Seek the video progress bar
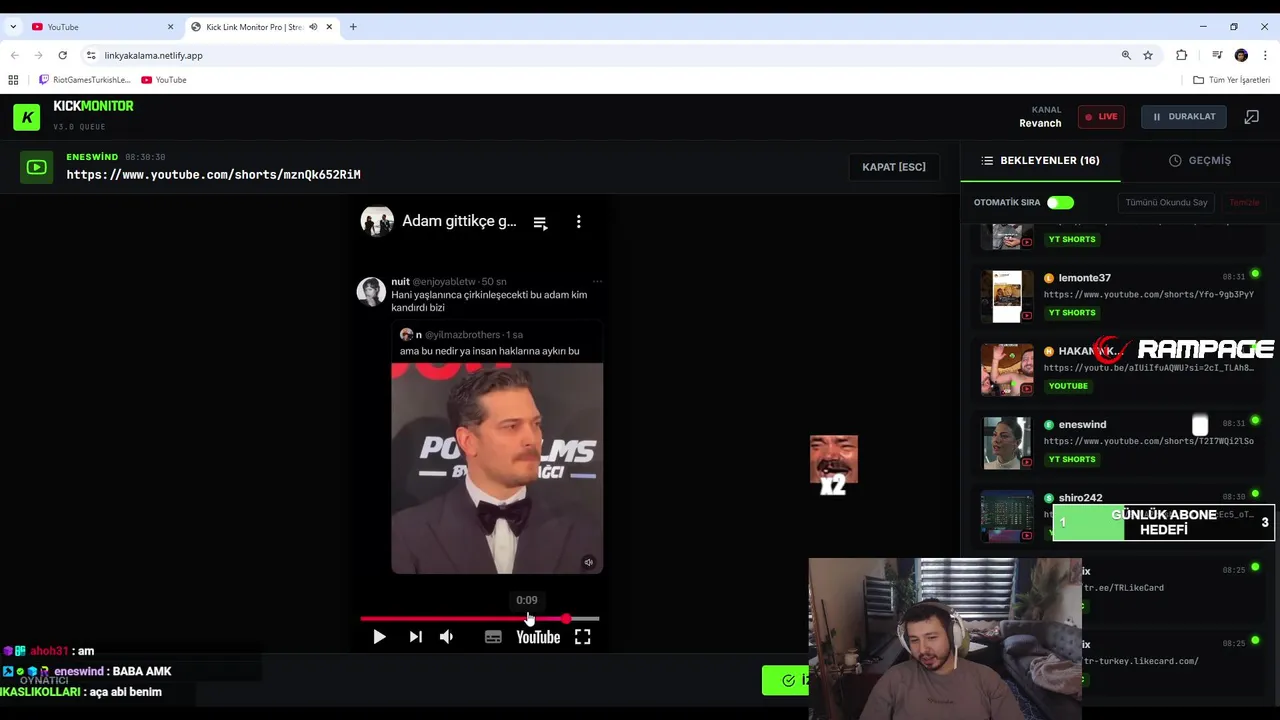 [480, 619]
